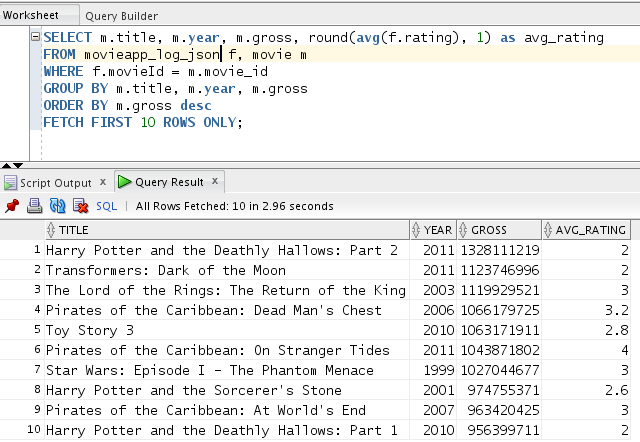Select 'Star Wars: Episode I - The Phantom Menace'
Screen dimensions: 640x442
click(x=227, y=370)
